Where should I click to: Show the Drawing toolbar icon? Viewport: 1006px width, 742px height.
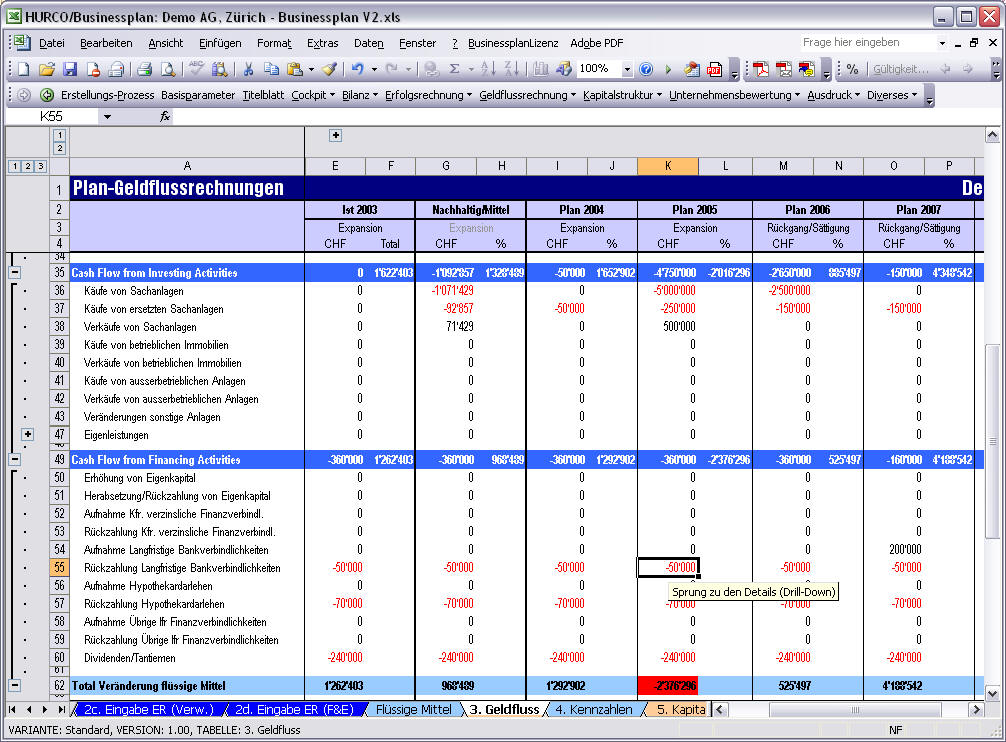tap(563, 69)
